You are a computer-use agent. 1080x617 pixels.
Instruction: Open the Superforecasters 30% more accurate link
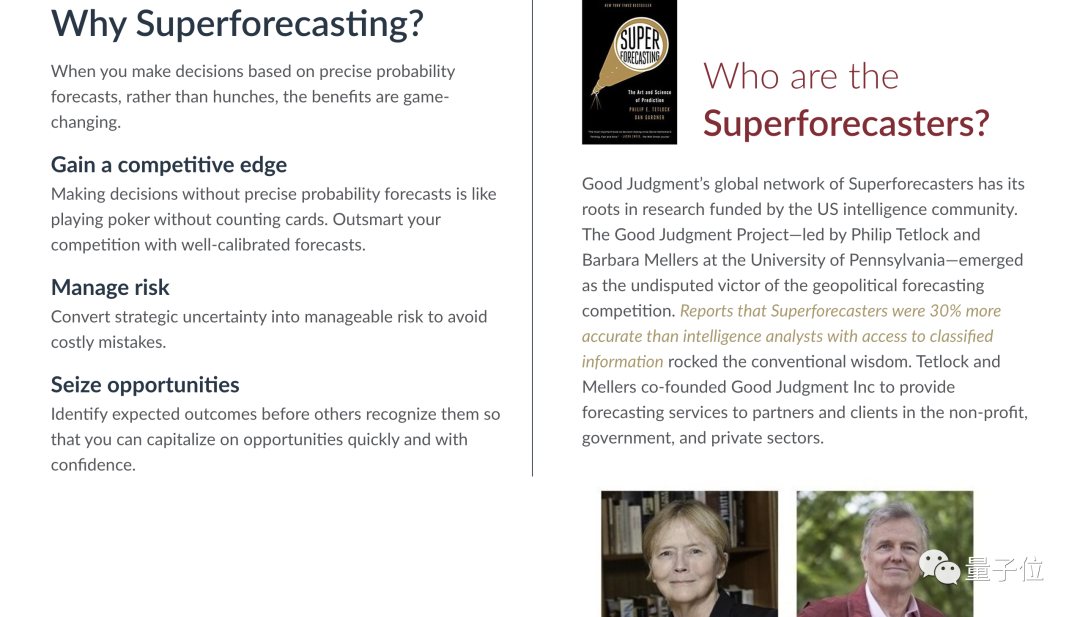tap(791, 336)
